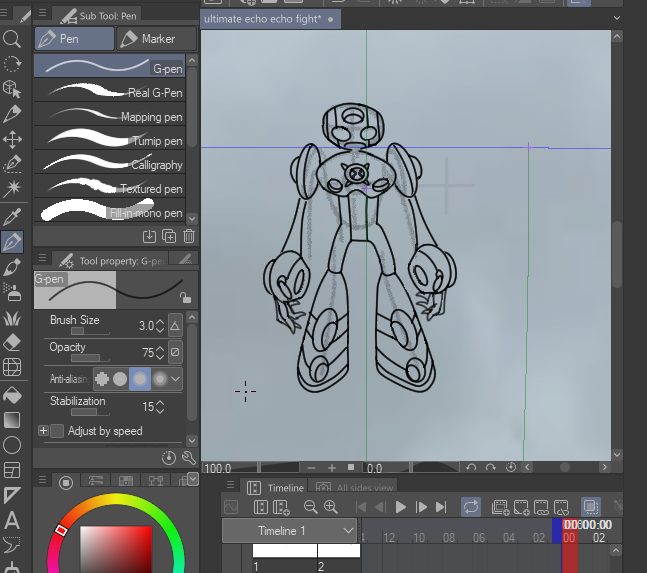Open color wheel palette menu
Screen dimensions: 647x573
pos(42,480)
